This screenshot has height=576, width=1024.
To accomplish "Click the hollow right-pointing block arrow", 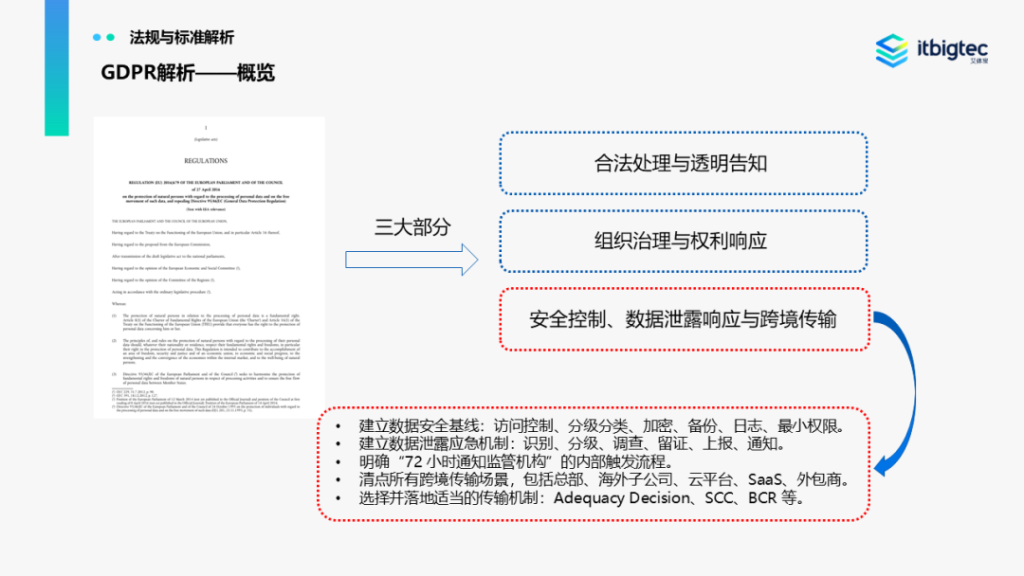I will point(411,260).
